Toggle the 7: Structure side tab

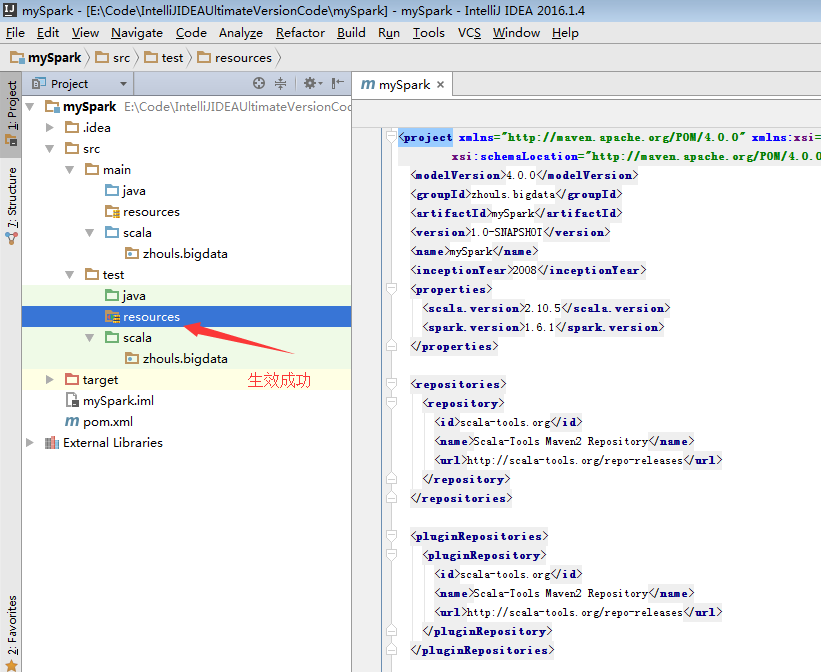11,206
